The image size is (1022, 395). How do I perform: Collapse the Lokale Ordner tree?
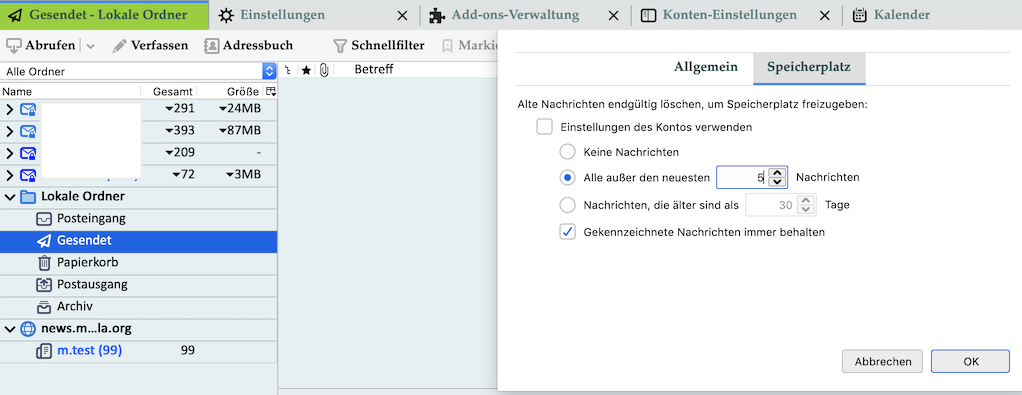click(9, 197)
